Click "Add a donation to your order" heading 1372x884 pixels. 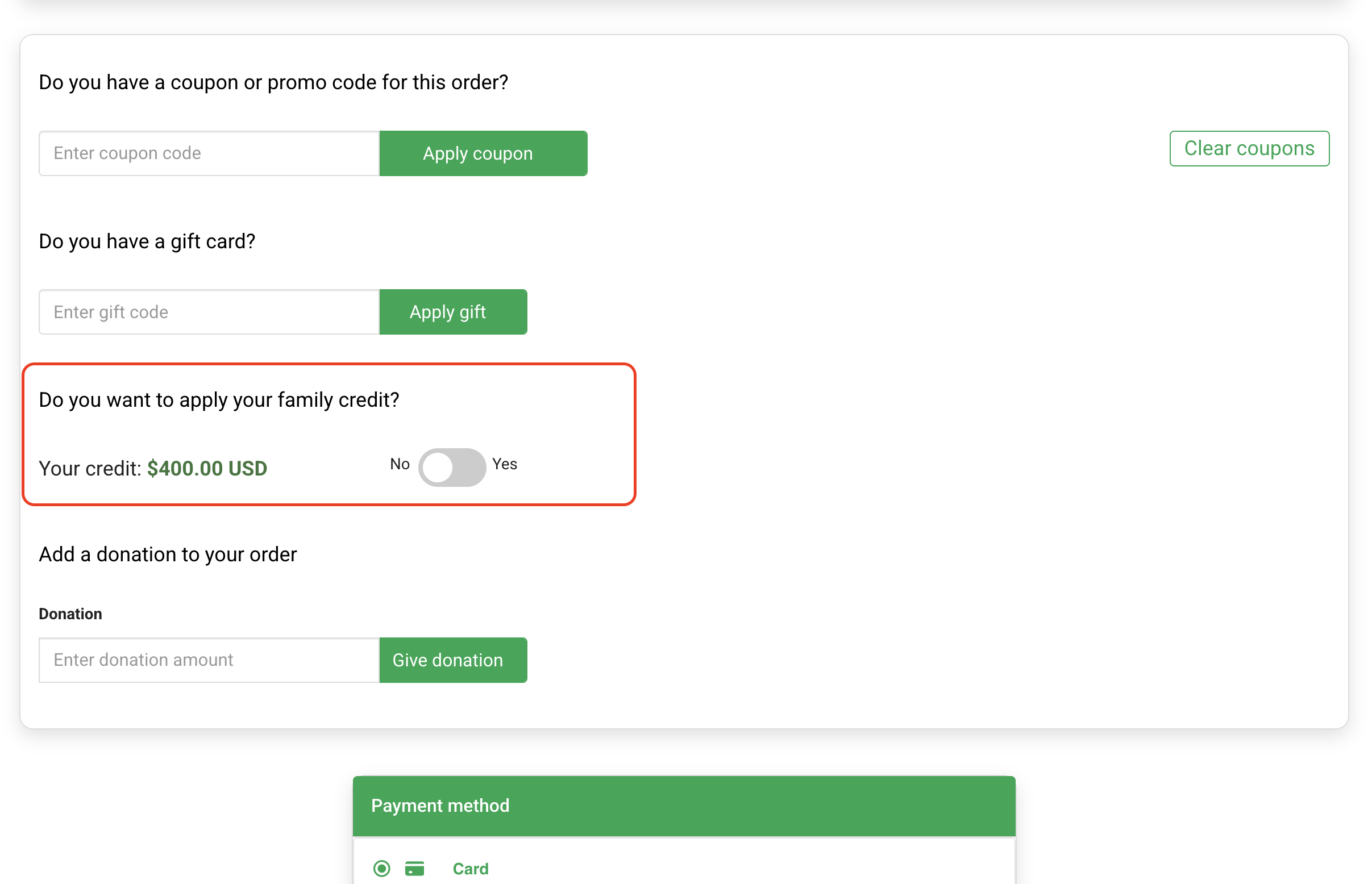168,554
